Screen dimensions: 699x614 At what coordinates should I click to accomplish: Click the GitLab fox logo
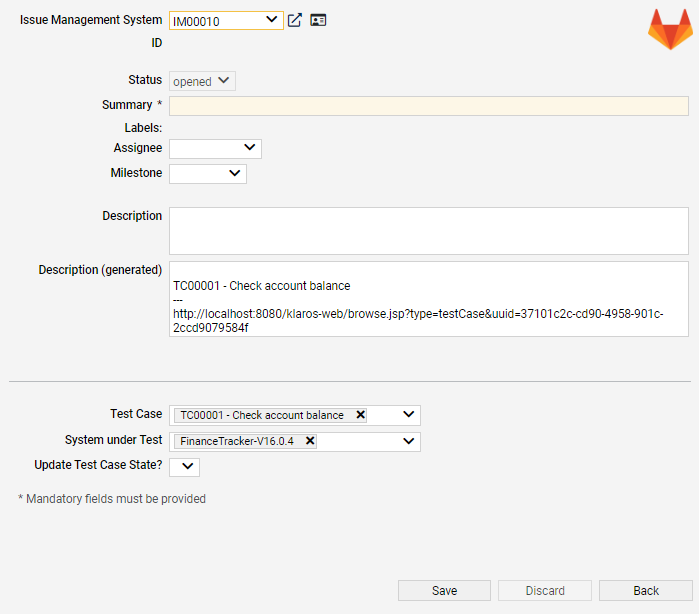pyautogui.click(x=670, y=29)
